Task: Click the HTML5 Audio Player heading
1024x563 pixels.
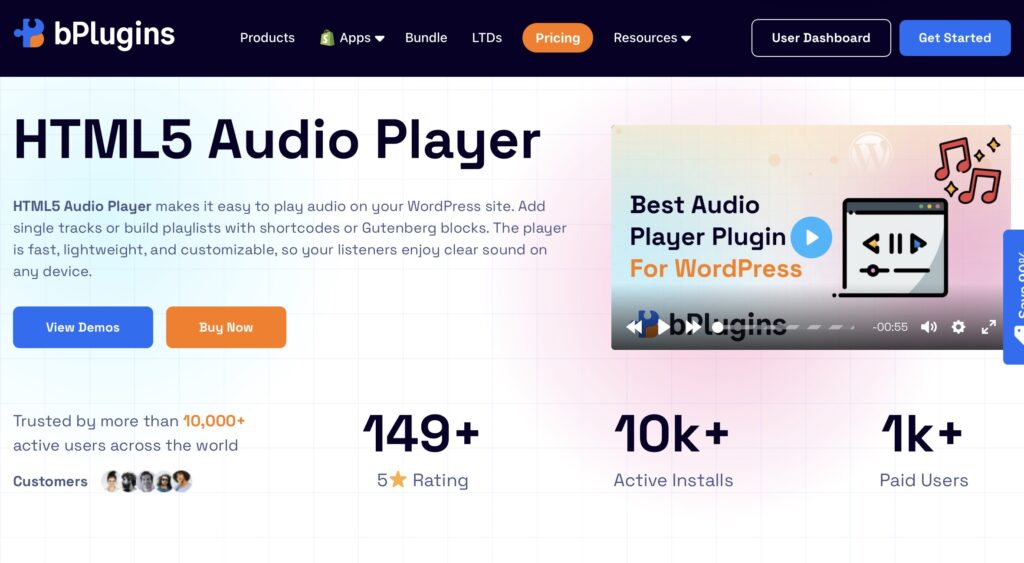Action: point(277,140)
